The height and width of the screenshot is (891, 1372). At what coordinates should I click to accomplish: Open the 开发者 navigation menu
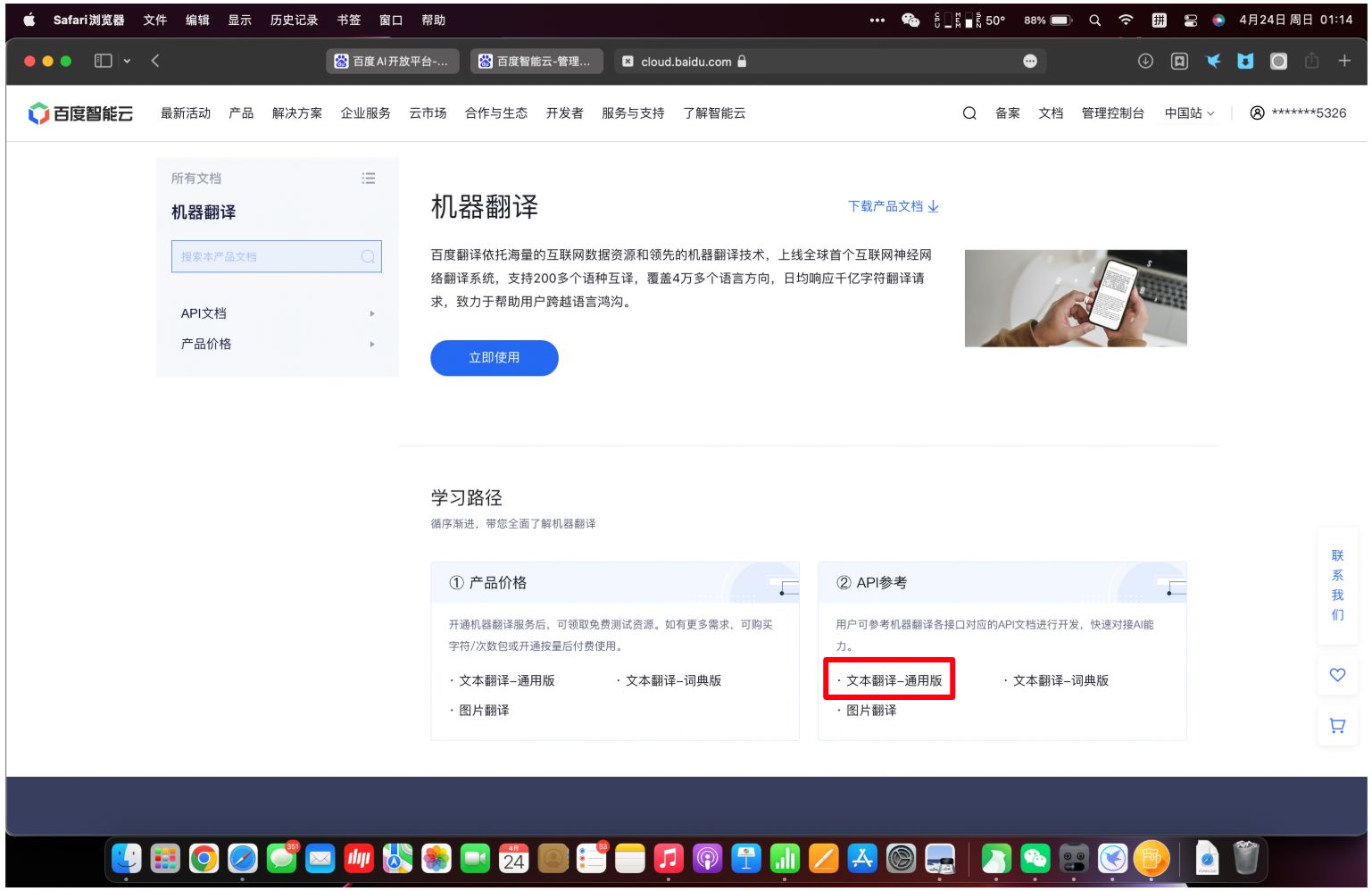(x=564, y=113)
